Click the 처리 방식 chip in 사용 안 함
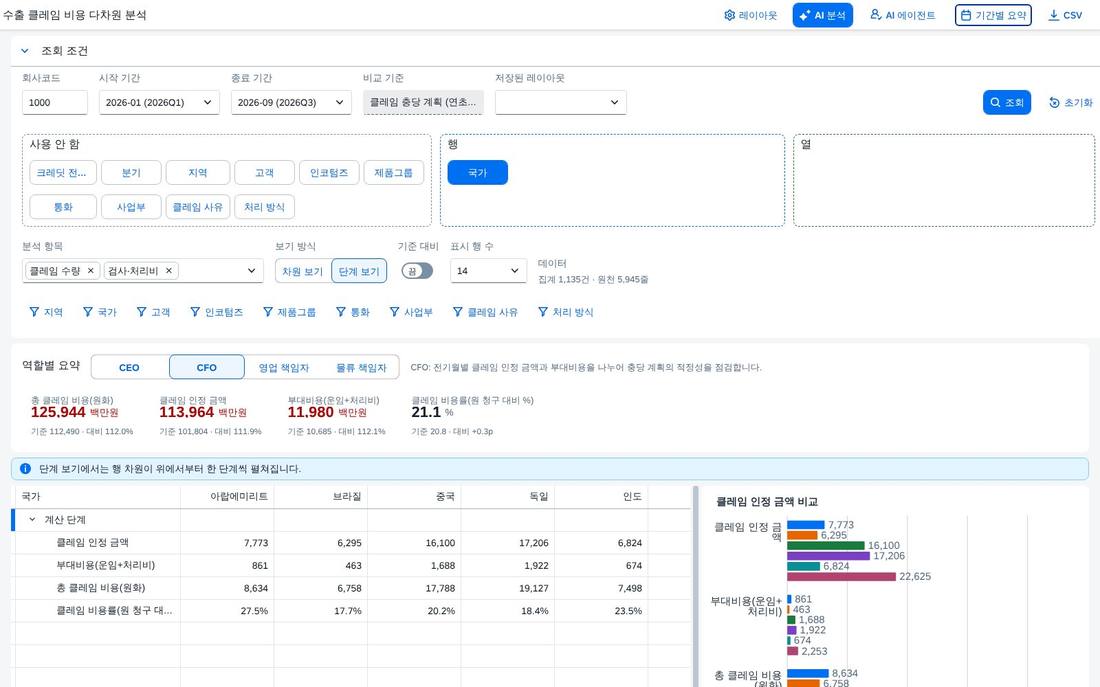Image resolution: width=1100 pixels, height=687 pixels. pos(264,207)
